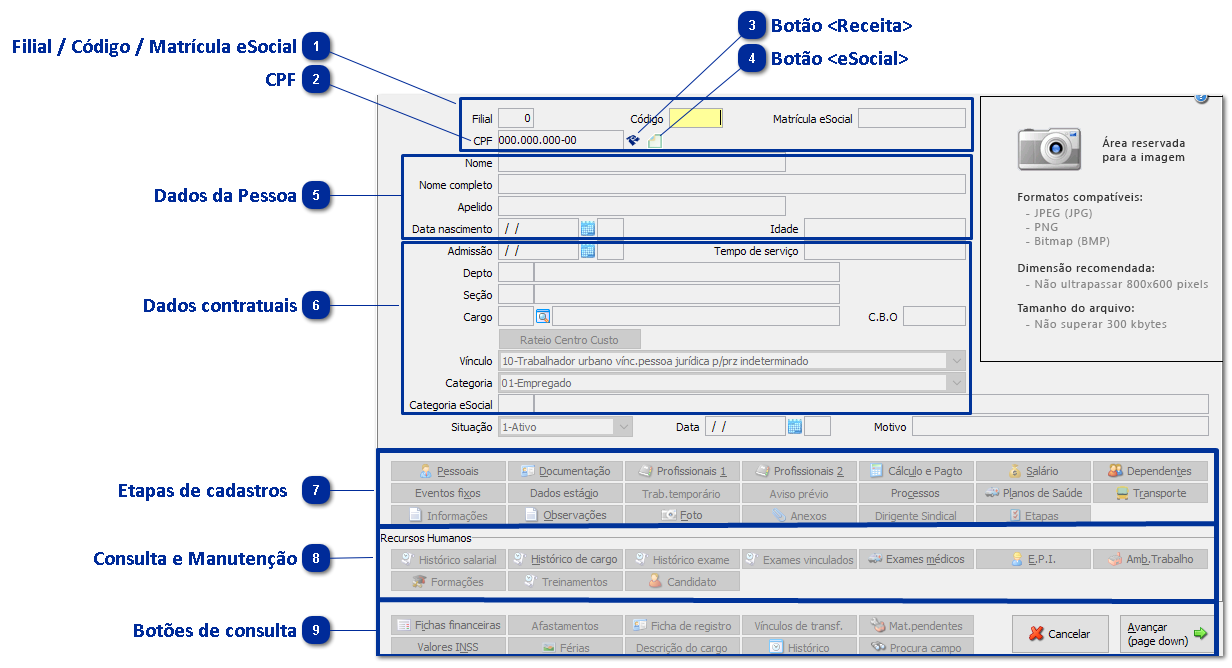Open the Documentação step
Screen dimensions: 1232x668
pyautogui.click(x=565, y=471)
